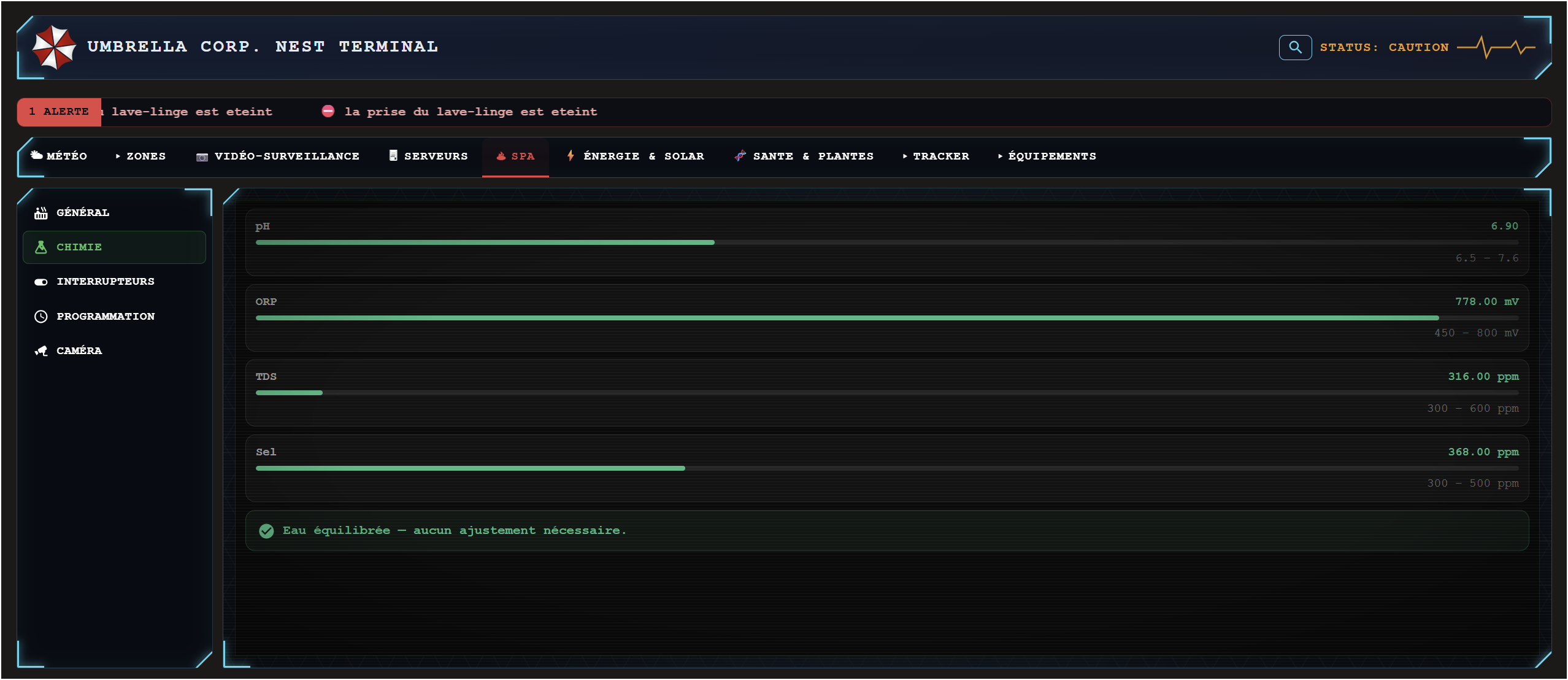Click the toggle icon beside Interrupteurs
This screenshot has height=680, width=1568.
click(x=41, y=282)
